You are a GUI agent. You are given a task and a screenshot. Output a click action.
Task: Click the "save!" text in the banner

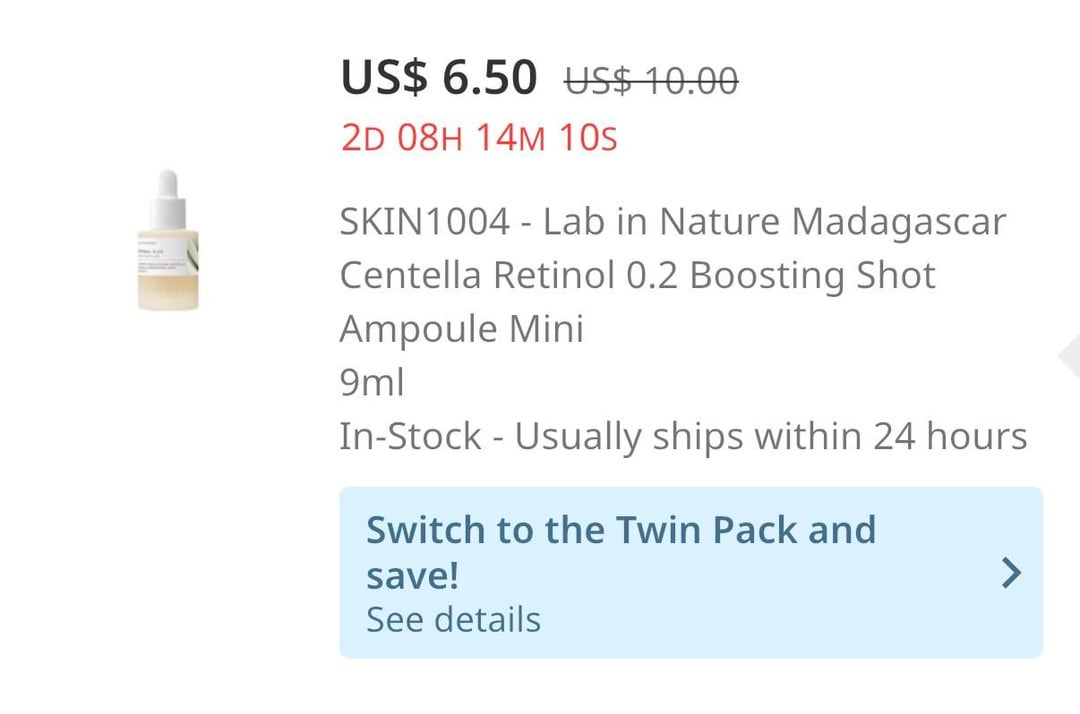coord(412,575)
